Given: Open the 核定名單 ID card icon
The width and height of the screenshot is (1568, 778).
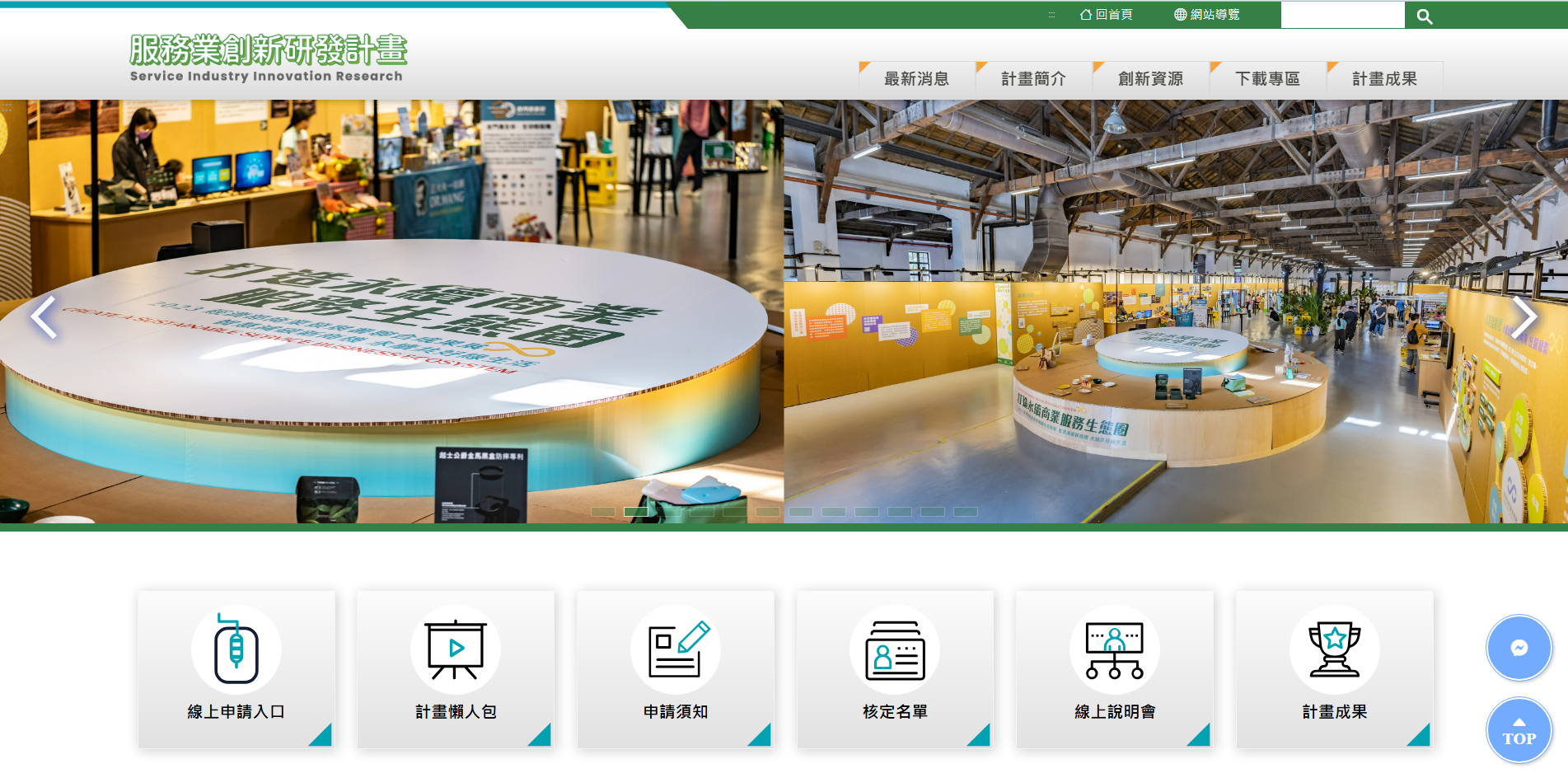Looking at the screenshot, I should 895,650.
